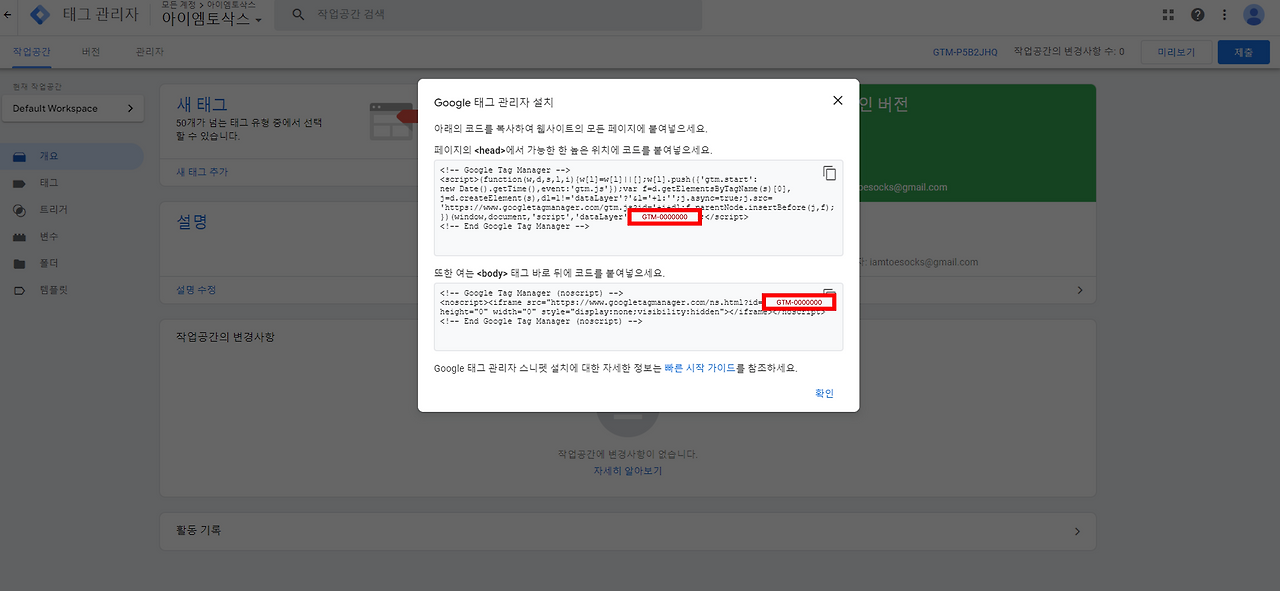
Task: Copy the body noscript code snippet
Action: pyautogui.click(x=829, y=291)
